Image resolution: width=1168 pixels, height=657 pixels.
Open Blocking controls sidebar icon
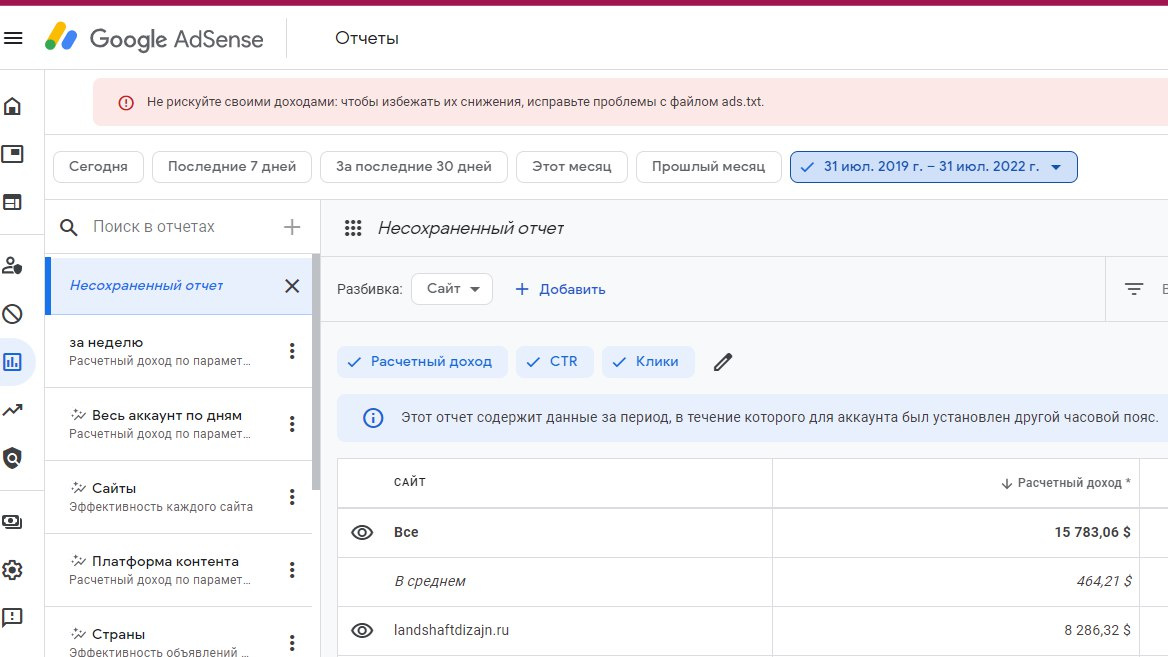point(13,314)
